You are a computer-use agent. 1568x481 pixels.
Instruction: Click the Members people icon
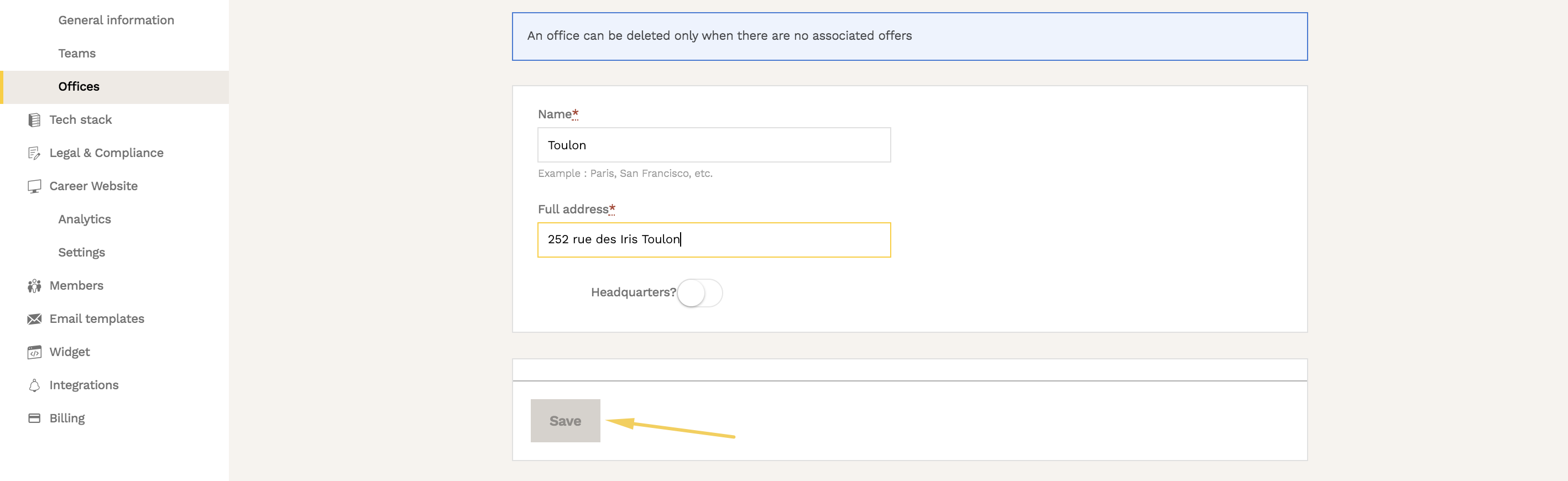34,285
